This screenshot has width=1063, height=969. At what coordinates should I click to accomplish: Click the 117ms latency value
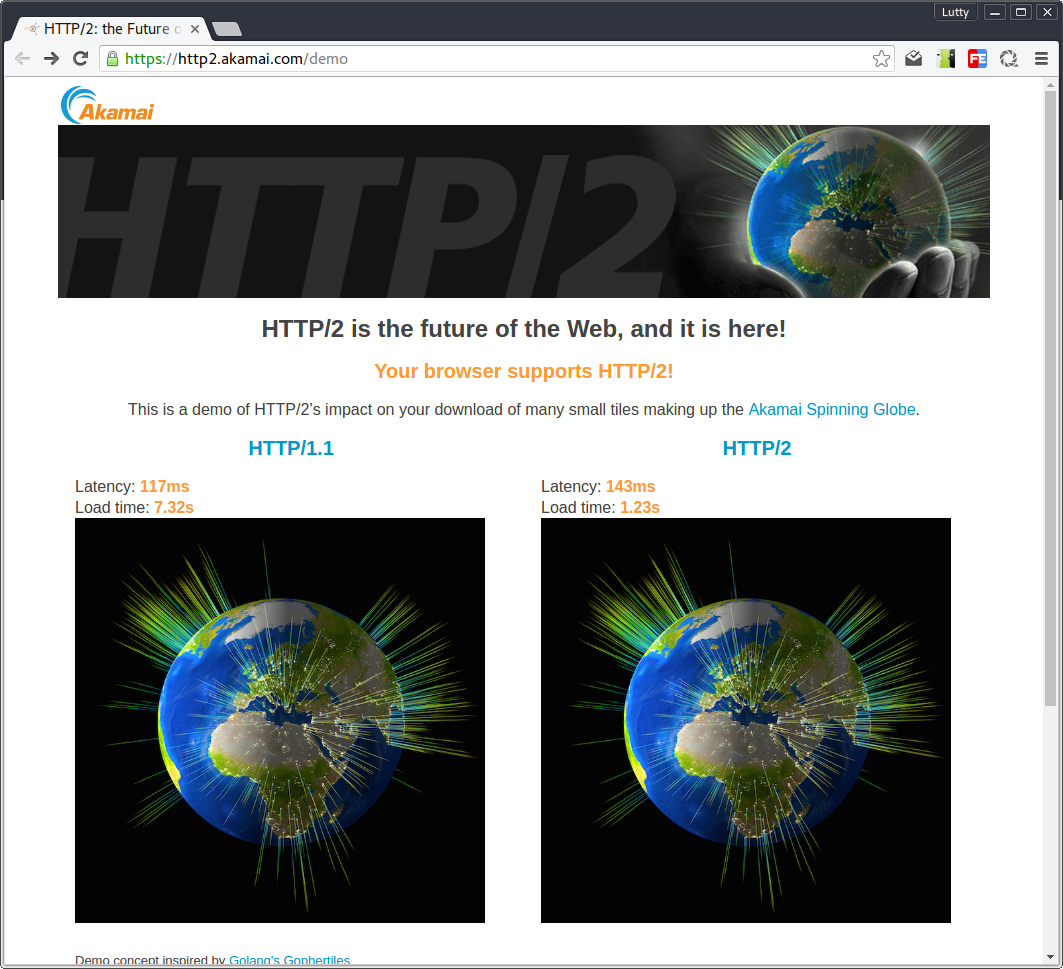click(x=165, y=486)
